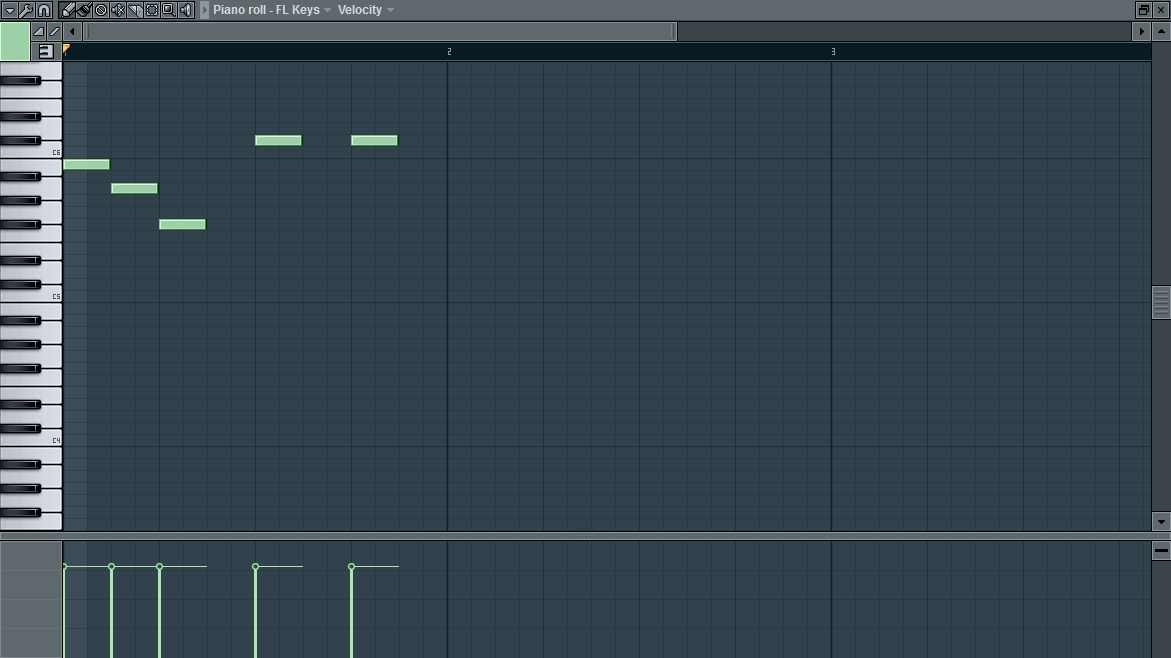Click the first C#6 note's velocity handle

[255, 567]
